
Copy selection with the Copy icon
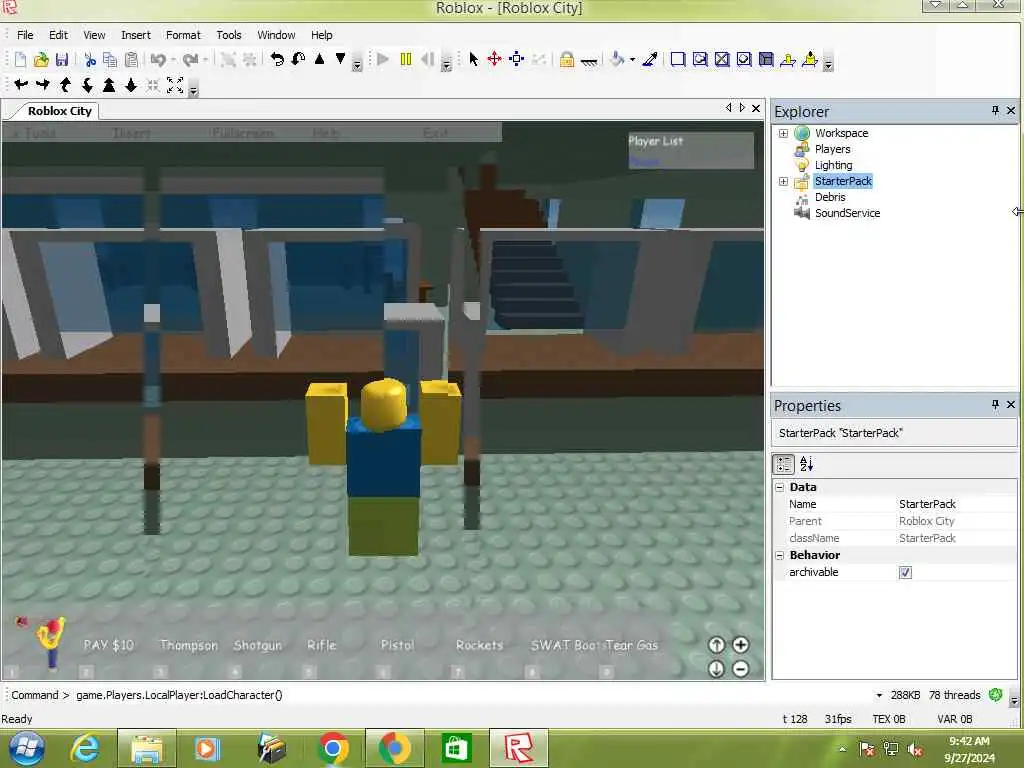(x=110, y=60)
